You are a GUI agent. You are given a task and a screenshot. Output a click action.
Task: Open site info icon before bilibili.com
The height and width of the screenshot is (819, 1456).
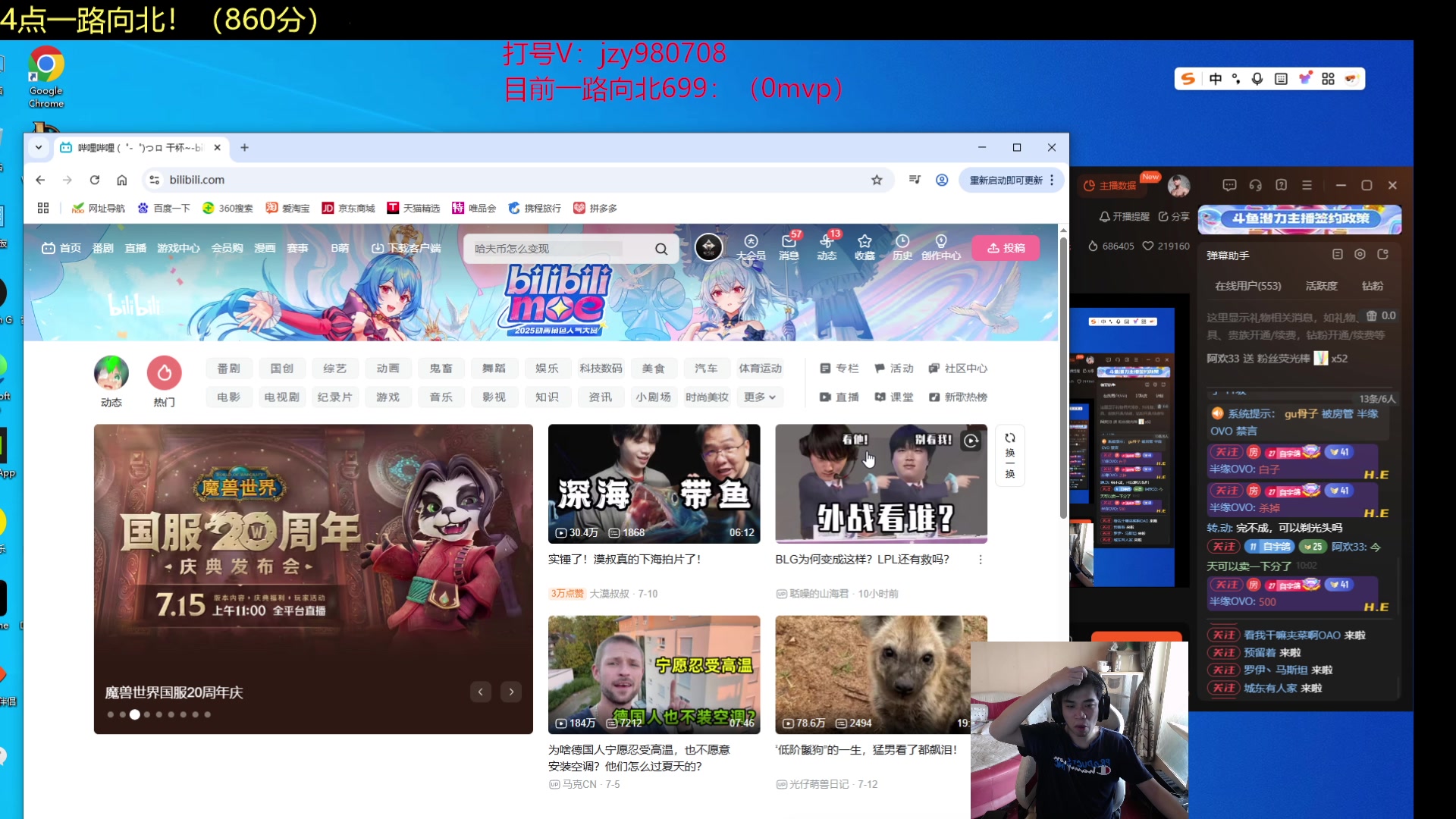(155, 180)
